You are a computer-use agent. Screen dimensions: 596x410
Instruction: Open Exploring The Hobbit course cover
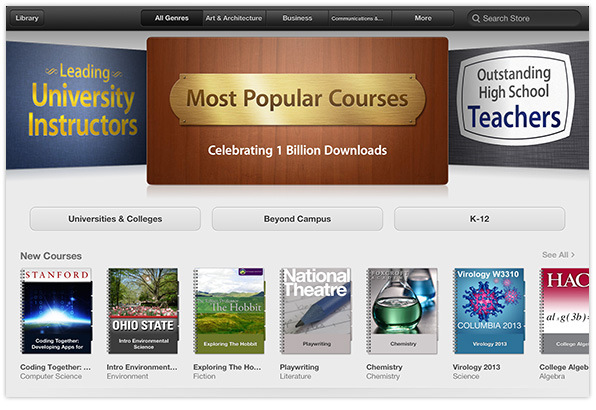229,311
